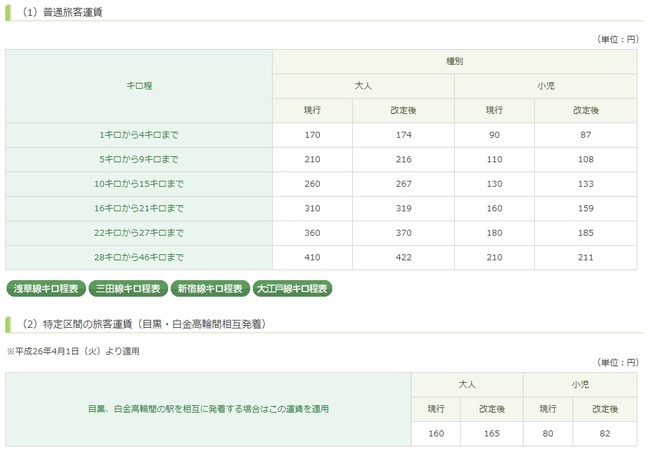Select the 22キロから27キロまで row label

[x=139, y=233]
